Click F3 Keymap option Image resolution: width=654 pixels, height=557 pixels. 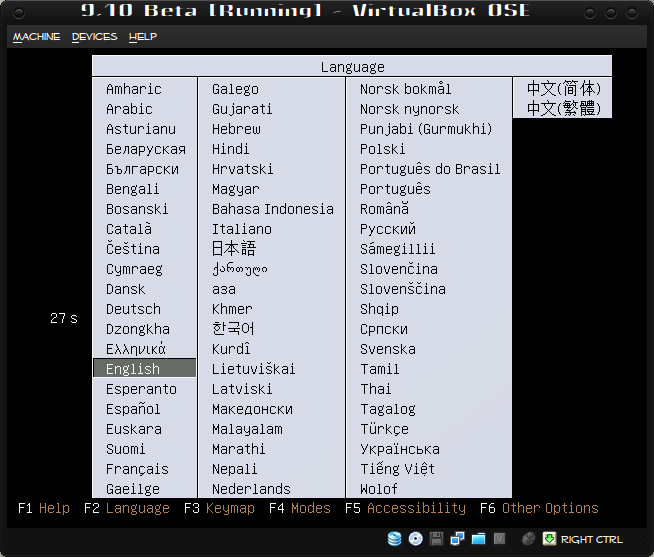[219, 508]
